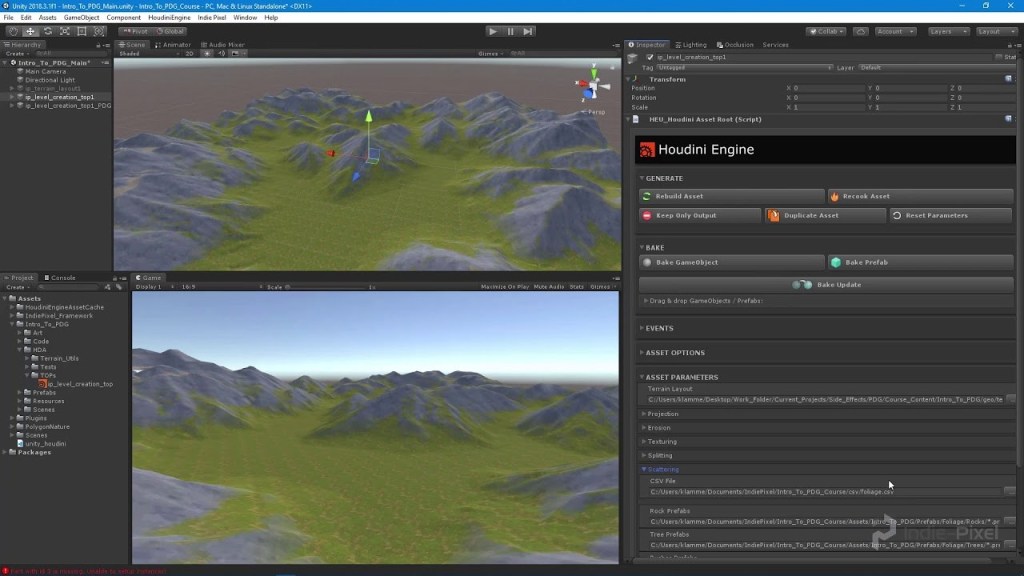The image size is (1024, 576).
Task: Select the Rotate tool in toolbar
Action: (x=48, y=31)
